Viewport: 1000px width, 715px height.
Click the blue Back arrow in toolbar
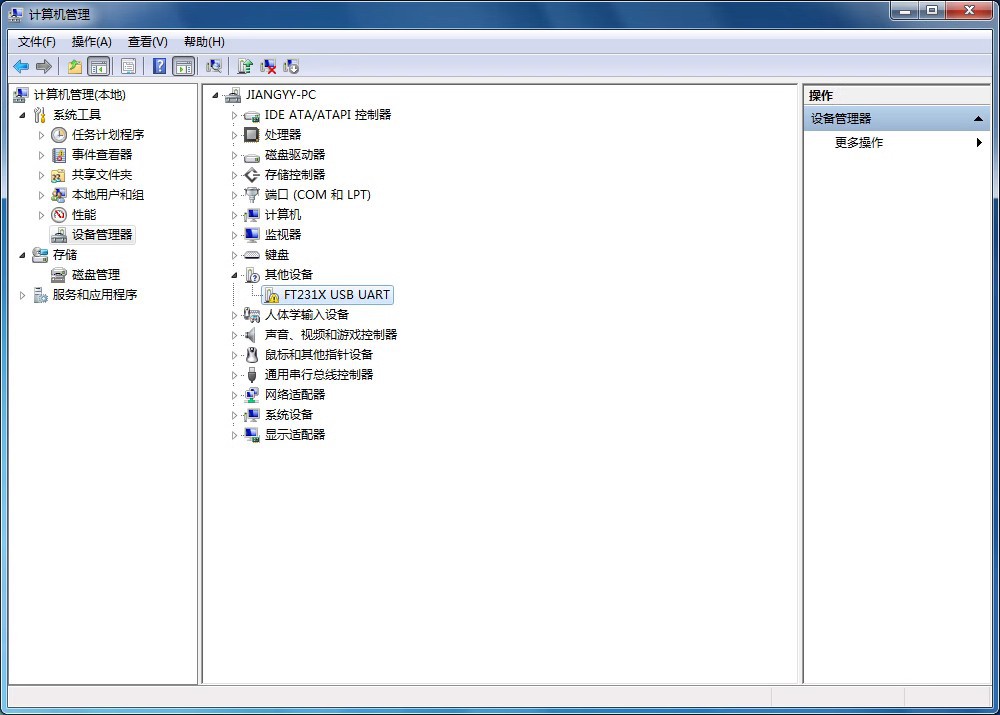tap(21, 66)
